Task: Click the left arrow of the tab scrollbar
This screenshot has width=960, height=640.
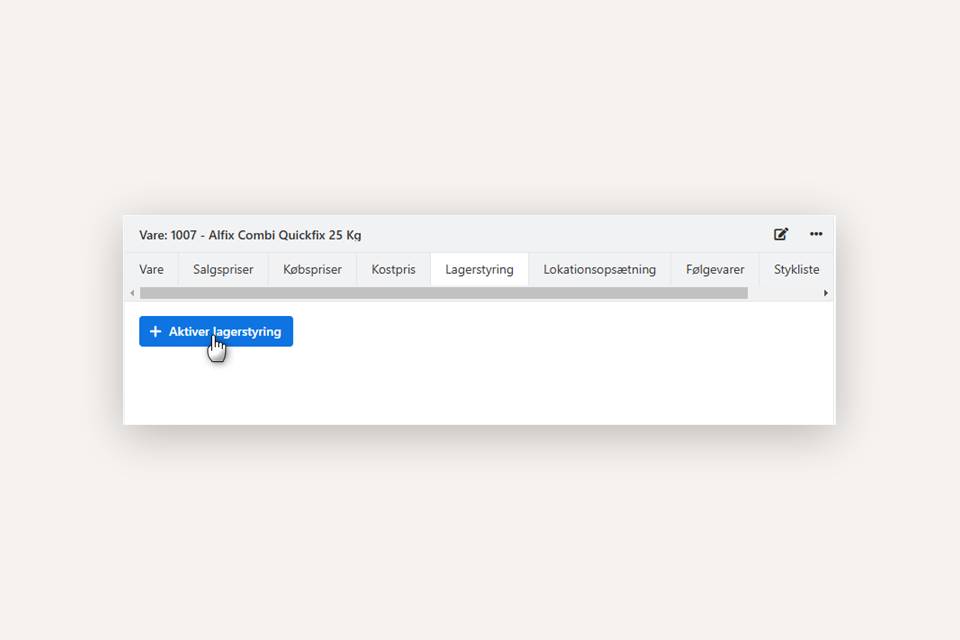Action: tap(132, 293)
